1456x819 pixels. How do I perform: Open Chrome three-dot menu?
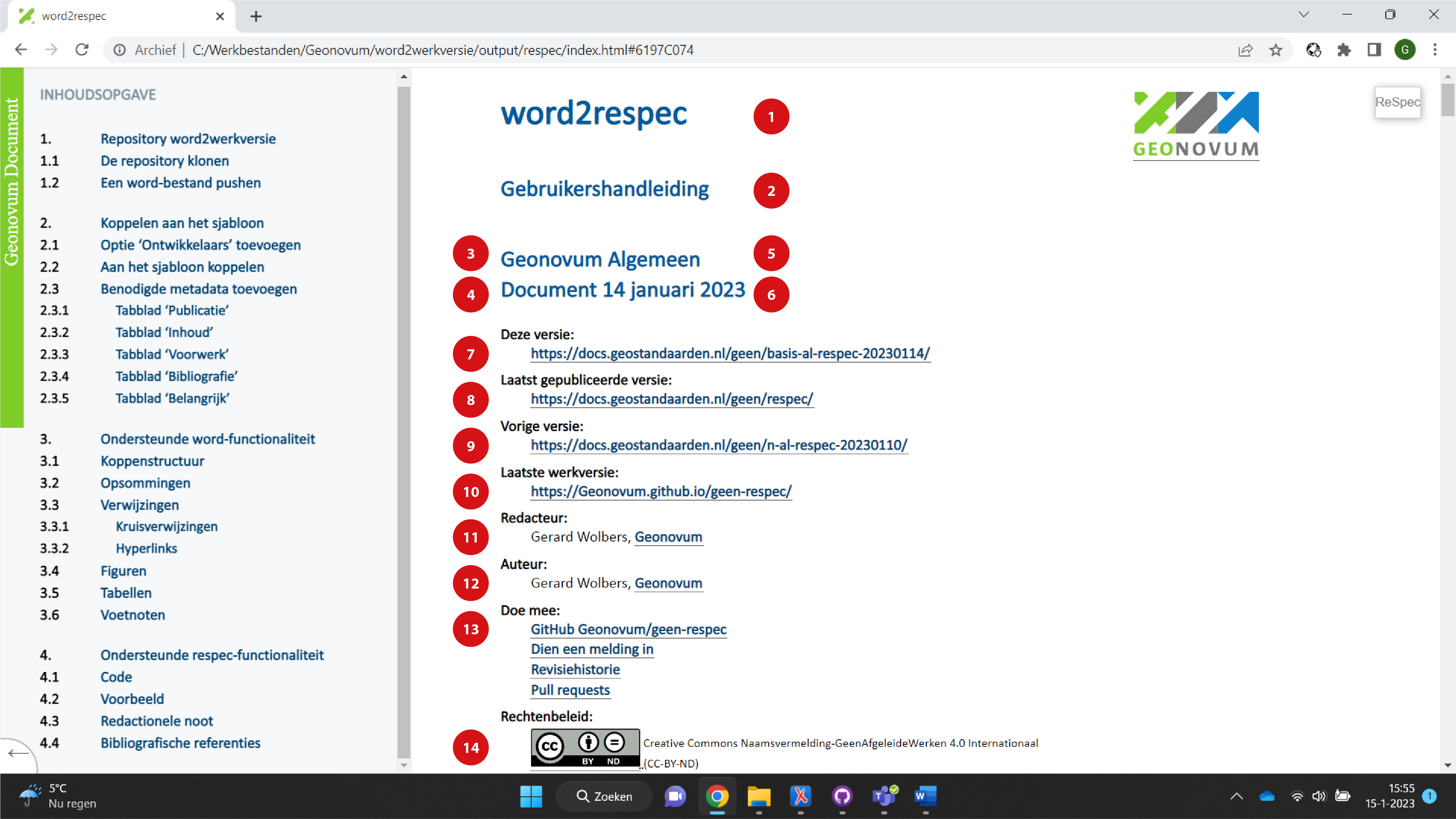coord(1435,50)
